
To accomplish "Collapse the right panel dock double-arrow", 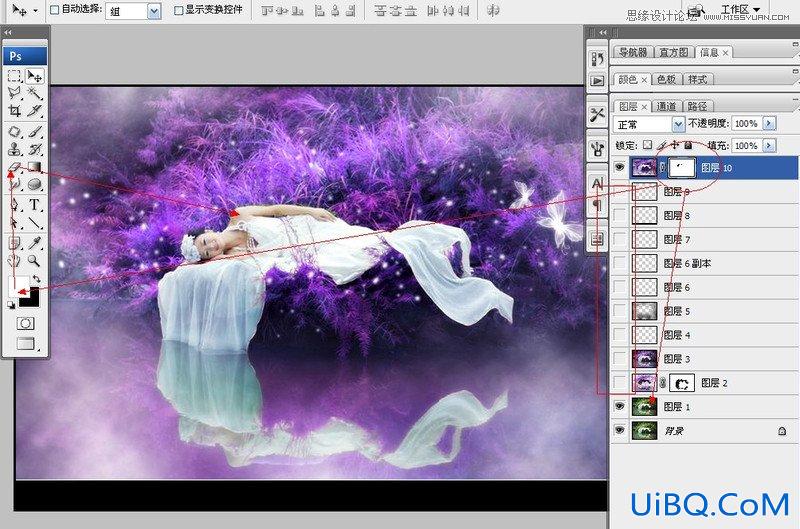I will (x=603, y=32).
